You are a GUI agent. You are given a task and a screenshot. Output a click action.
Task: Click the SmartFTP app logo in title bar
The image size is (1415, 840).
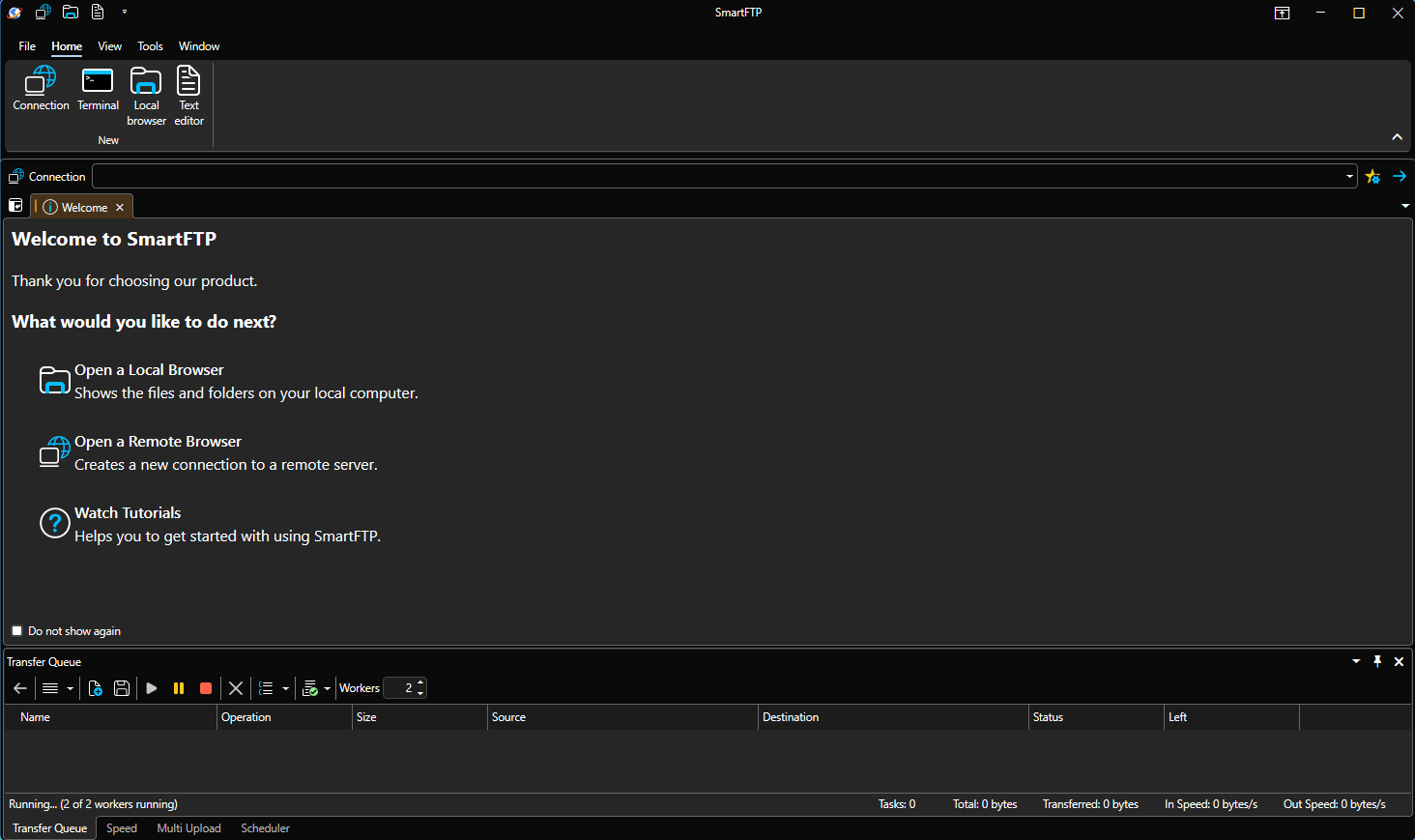[x=14, y=13]
